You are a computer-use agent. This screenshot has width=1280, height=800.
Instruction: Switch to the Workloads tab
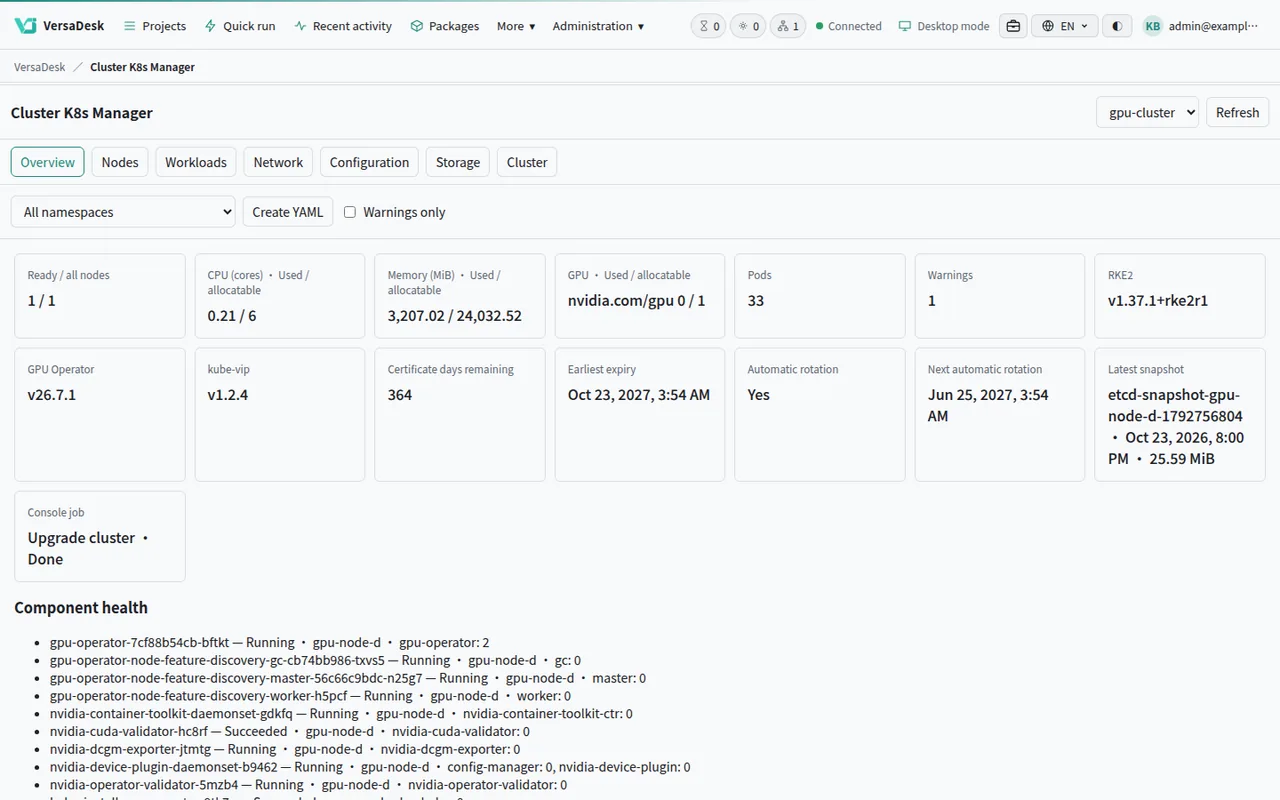point(196,162)
